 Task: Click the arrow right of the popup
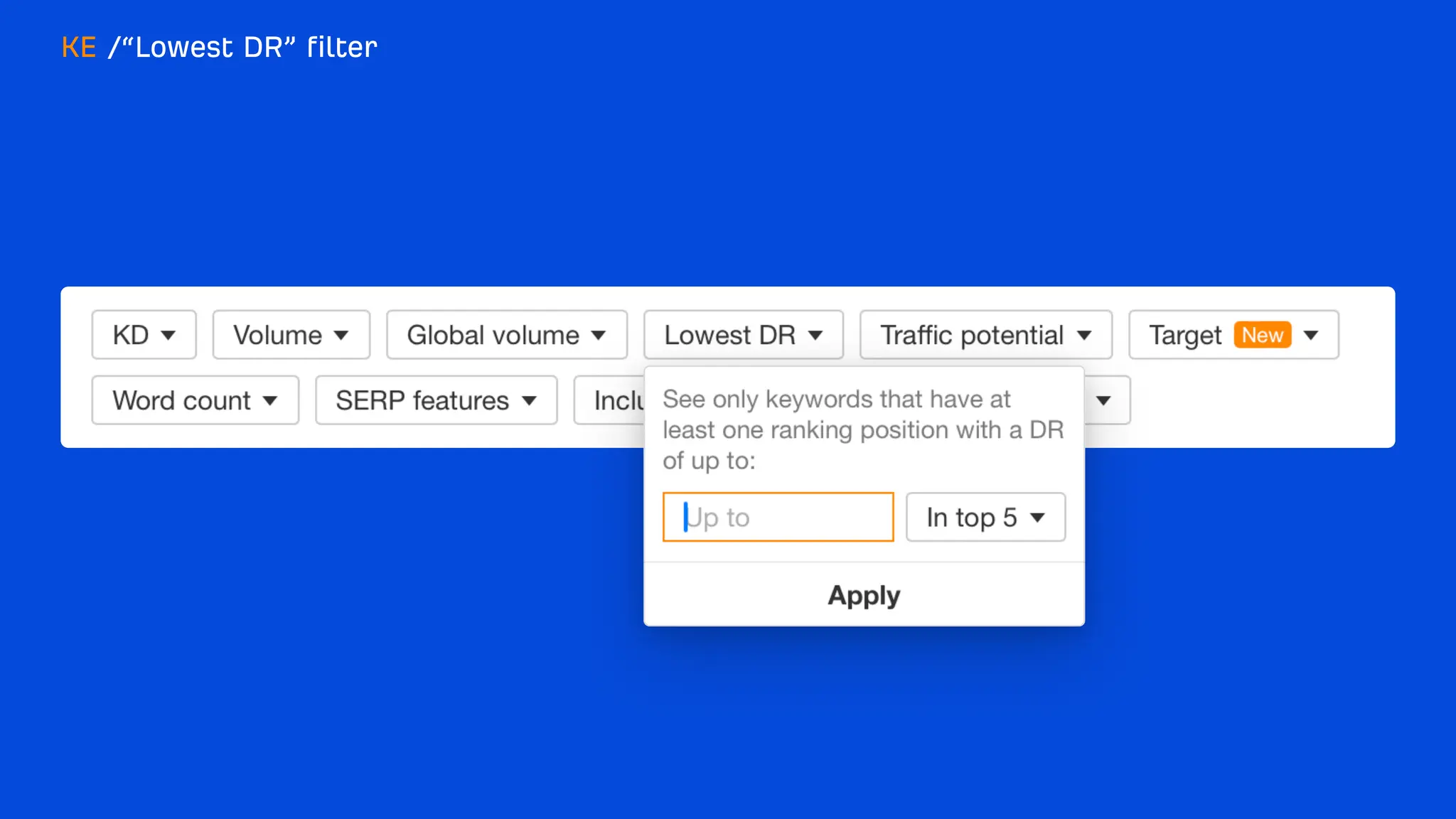[x=1103, y=401]
